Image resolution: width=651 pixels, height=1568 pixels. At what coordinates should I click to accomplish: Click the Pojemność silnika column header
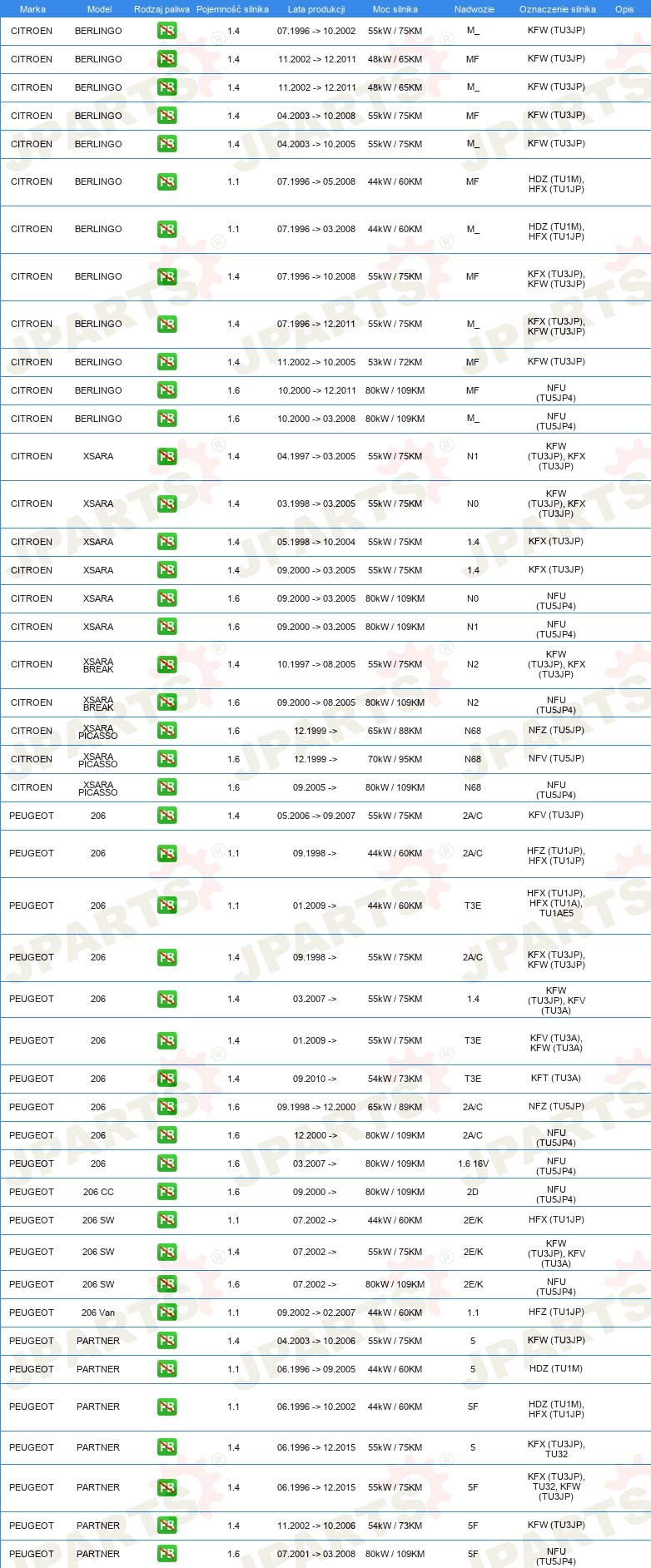(x=232, y=9)
